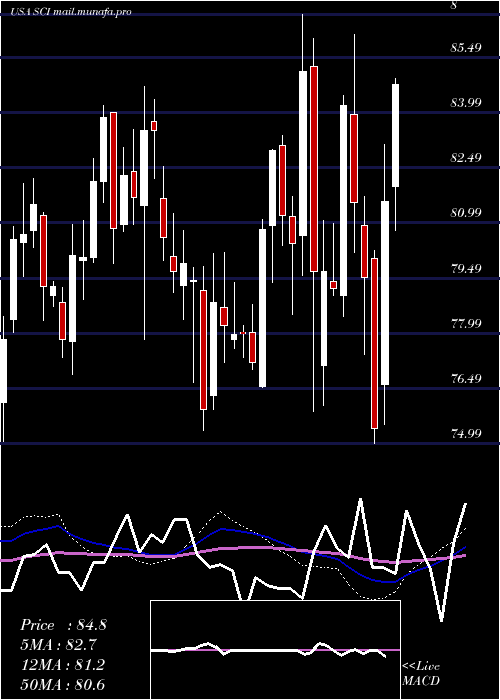
Task: Click the 74.99 price axis label
Action: (x=467, y=433)
